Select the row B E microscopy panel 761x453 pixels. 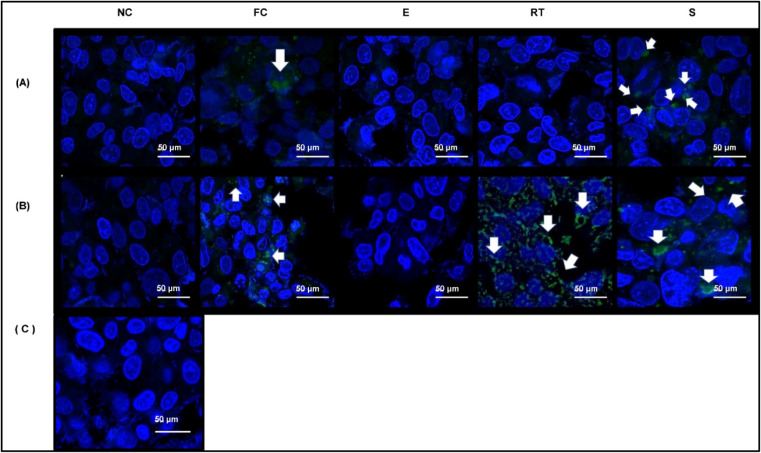click(406, 242)
